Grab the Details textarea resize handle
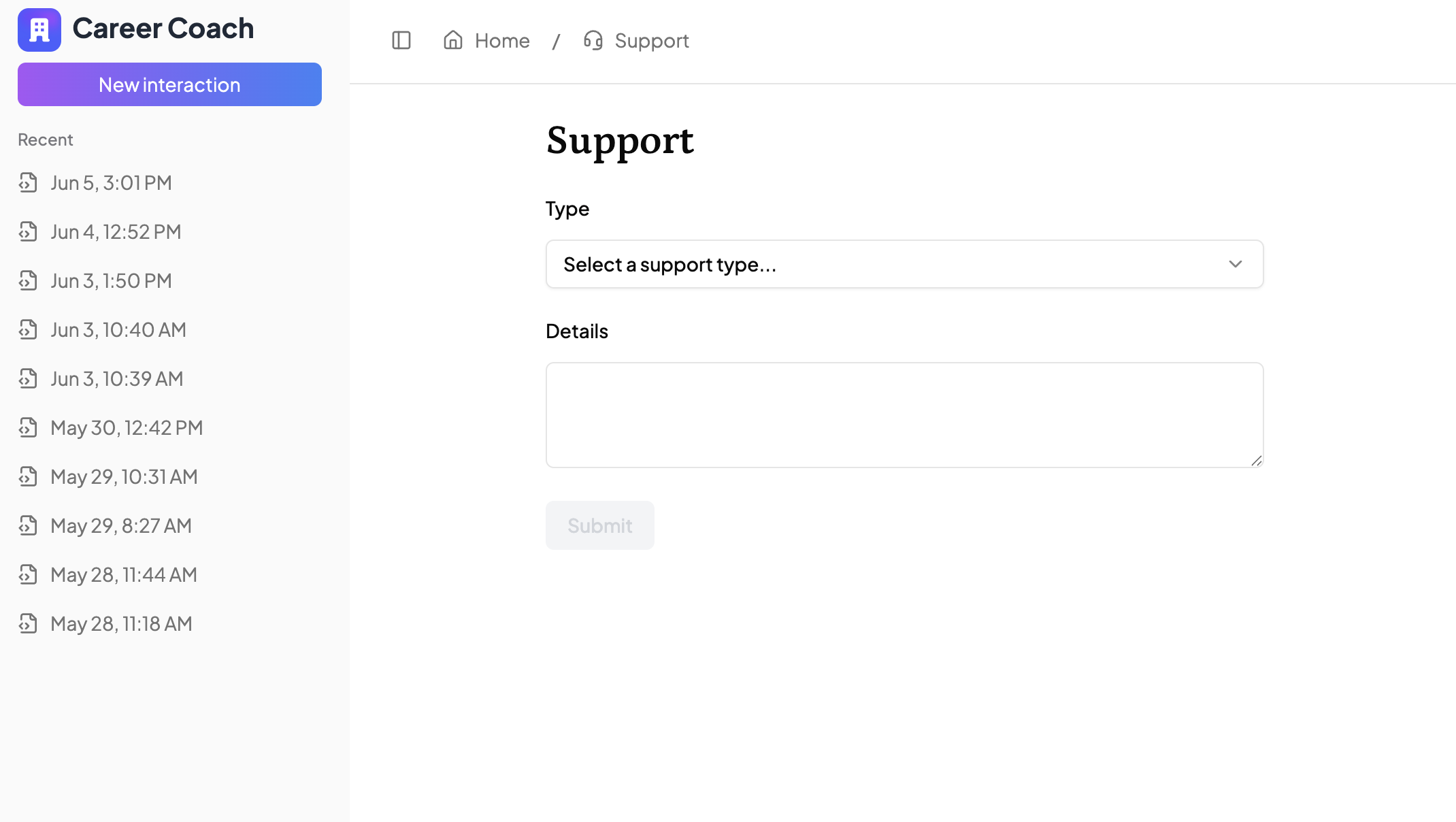This screenshot has height=822, width=1456. click(x=1256, y=461)
